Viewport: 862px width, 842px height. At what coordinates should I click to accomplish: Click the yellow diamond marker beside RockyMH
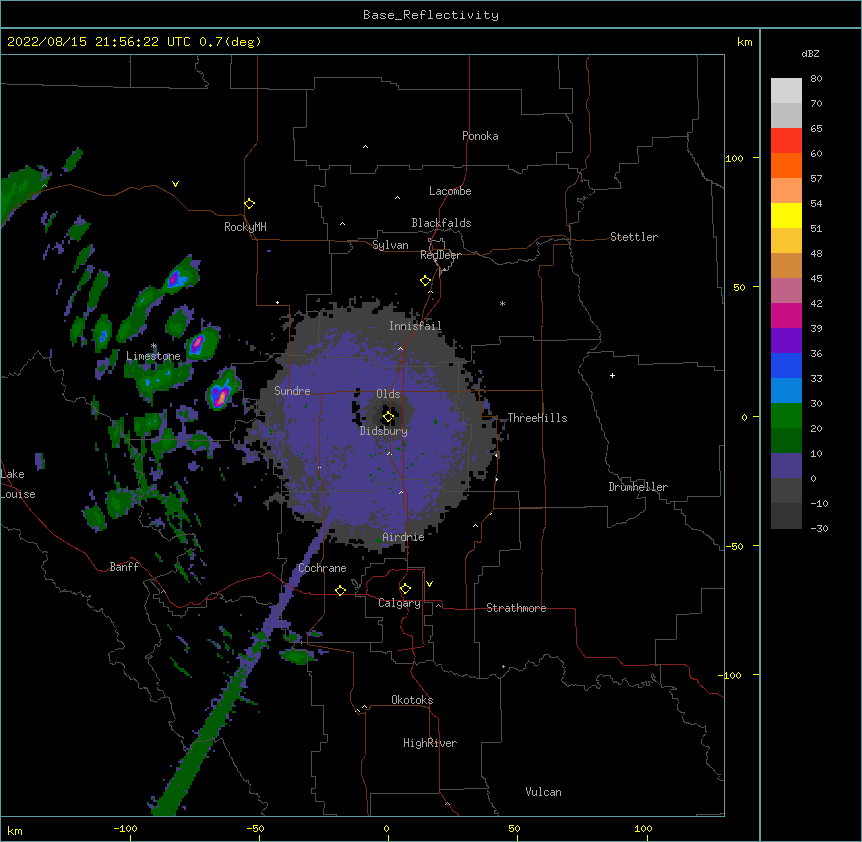pyautogui.click(x=249, y=204)
